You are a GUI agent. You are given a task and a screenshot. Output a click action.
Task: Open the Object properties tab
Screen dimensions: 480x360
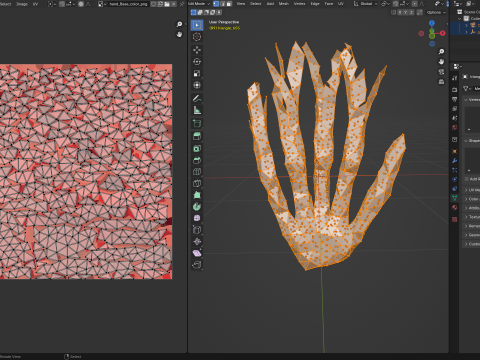(455, 151)
